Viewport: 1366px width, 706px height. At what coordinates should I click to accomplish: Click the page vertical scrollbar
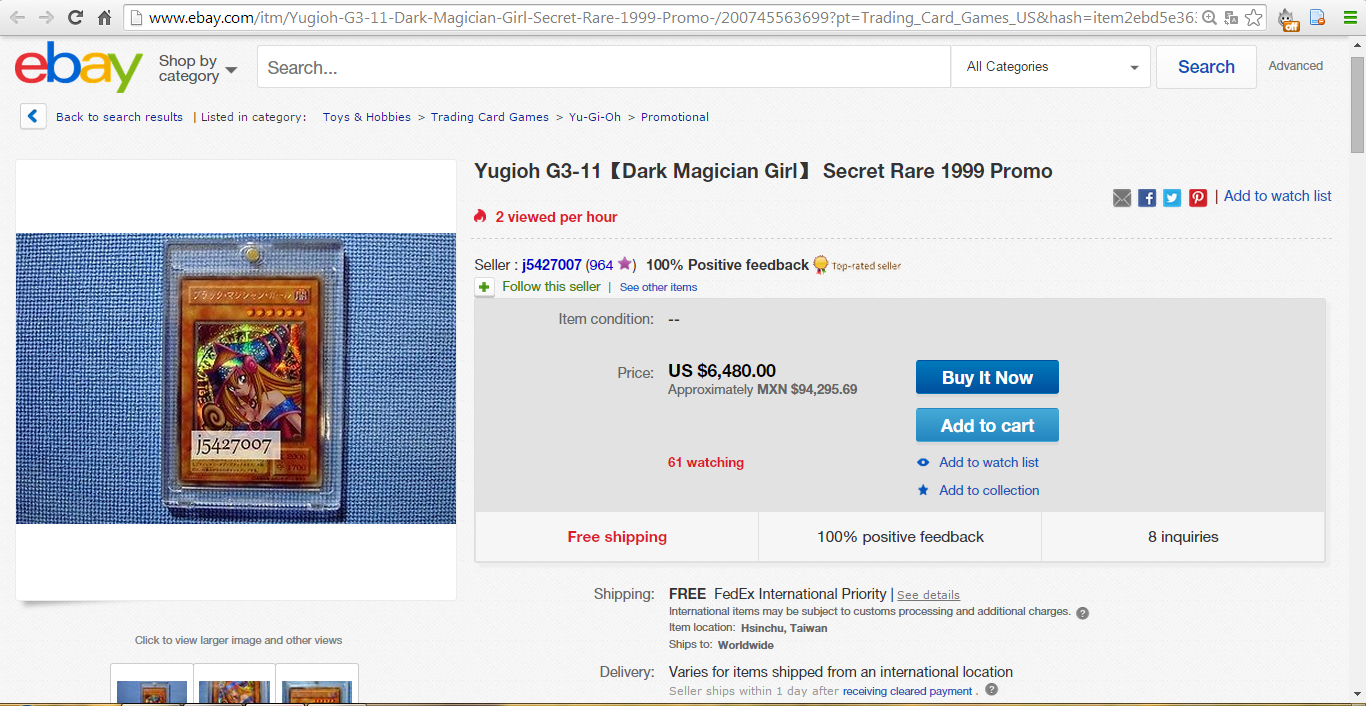tap(1357, 370)
